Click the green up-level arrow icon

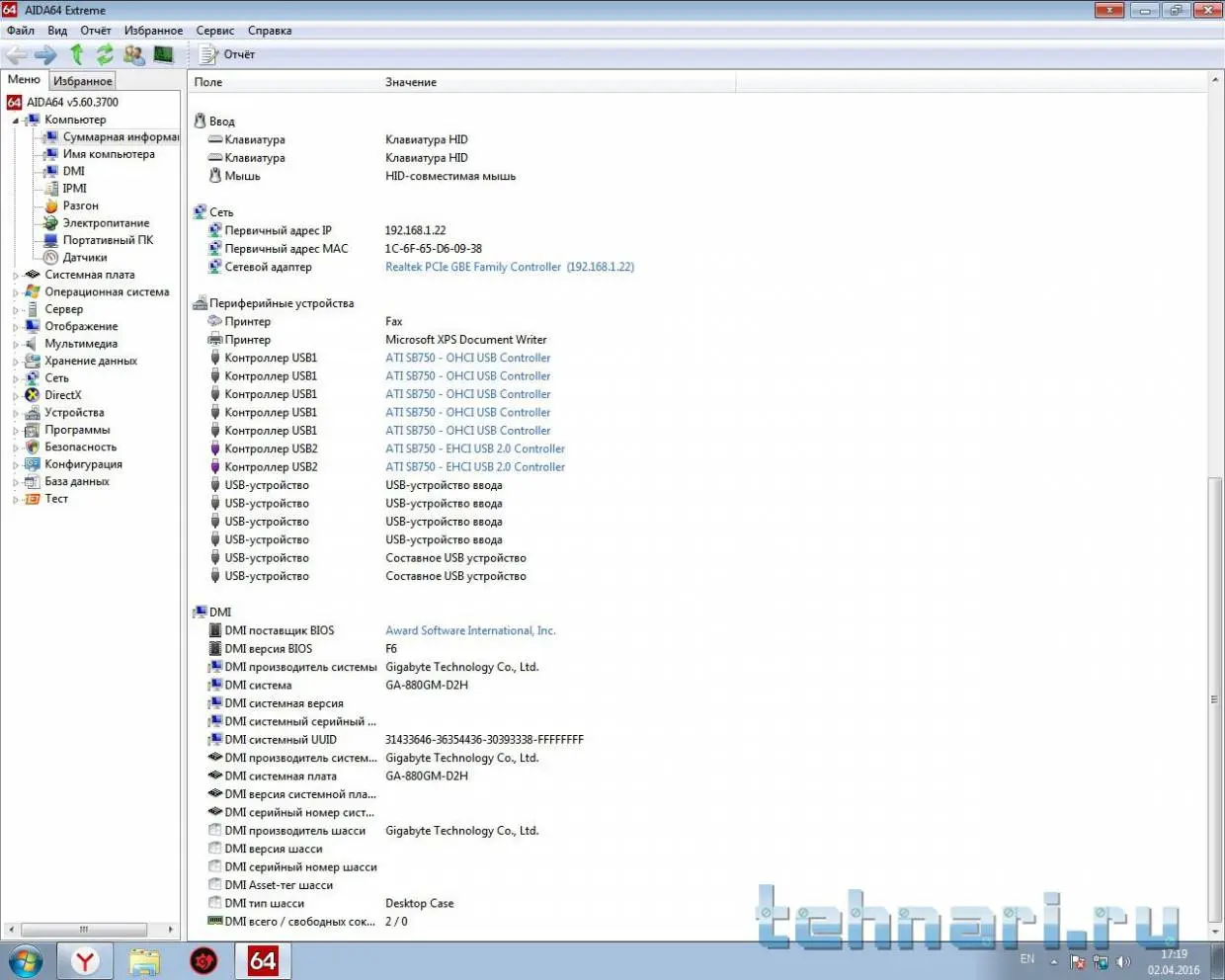(77, 55)
